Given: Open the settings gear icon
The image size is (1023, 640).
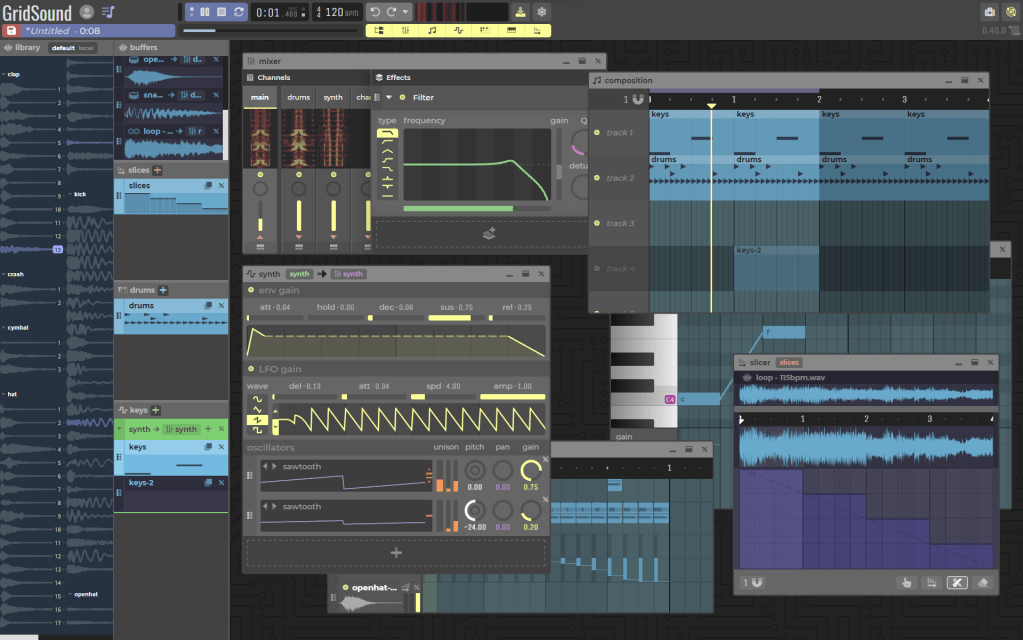Looking at the screenshot, I should coord(542,12).
